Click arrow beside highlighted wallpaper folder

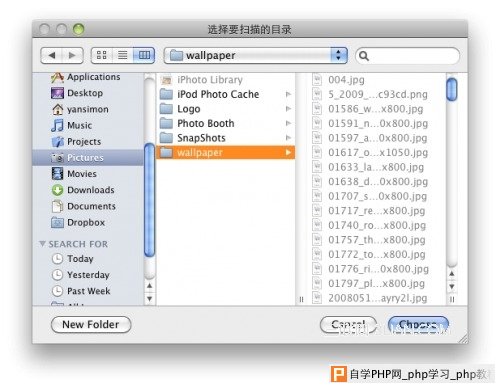[288, 153]
